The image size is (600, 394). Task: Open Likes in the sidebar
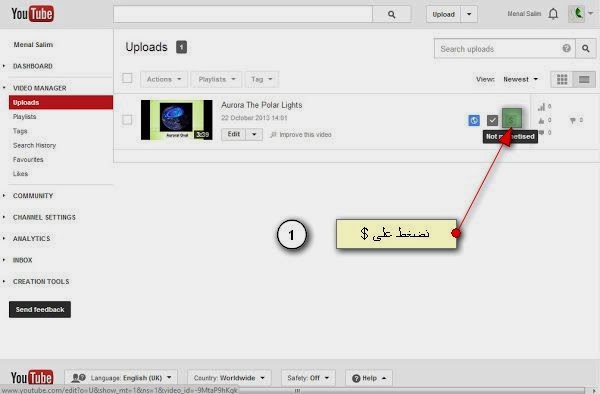coord(20,174)
